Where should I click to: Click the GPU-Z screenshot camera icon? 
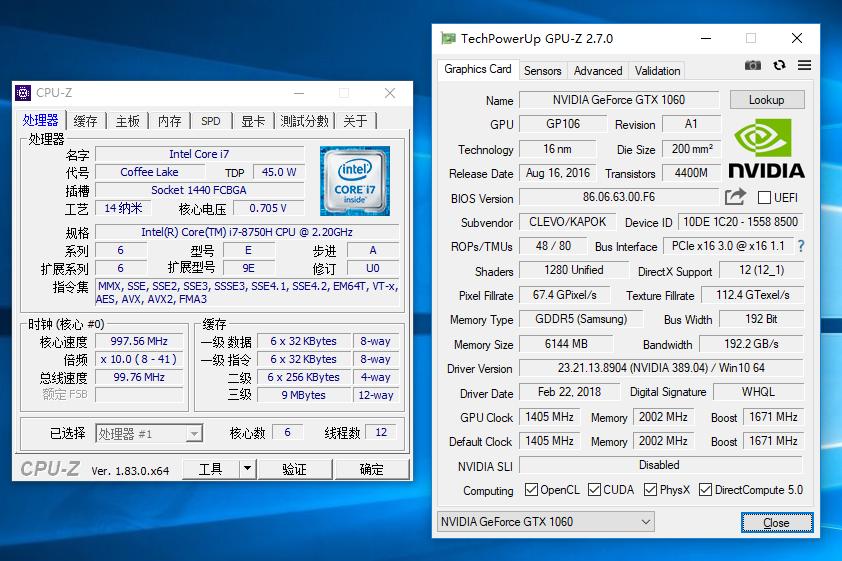pos(752,66)
